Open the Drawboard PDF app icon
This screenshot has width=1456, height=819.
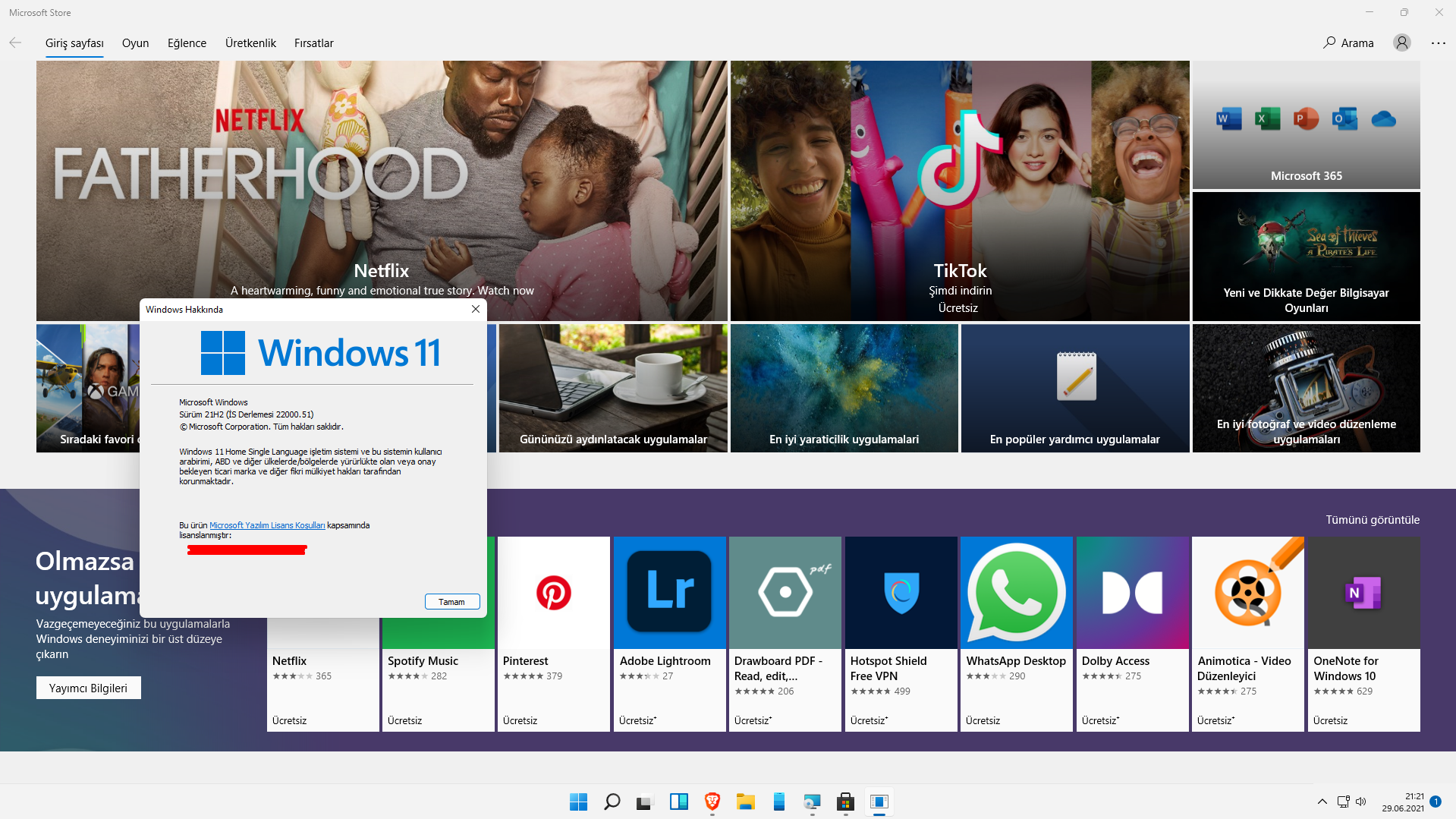(785, 593)
